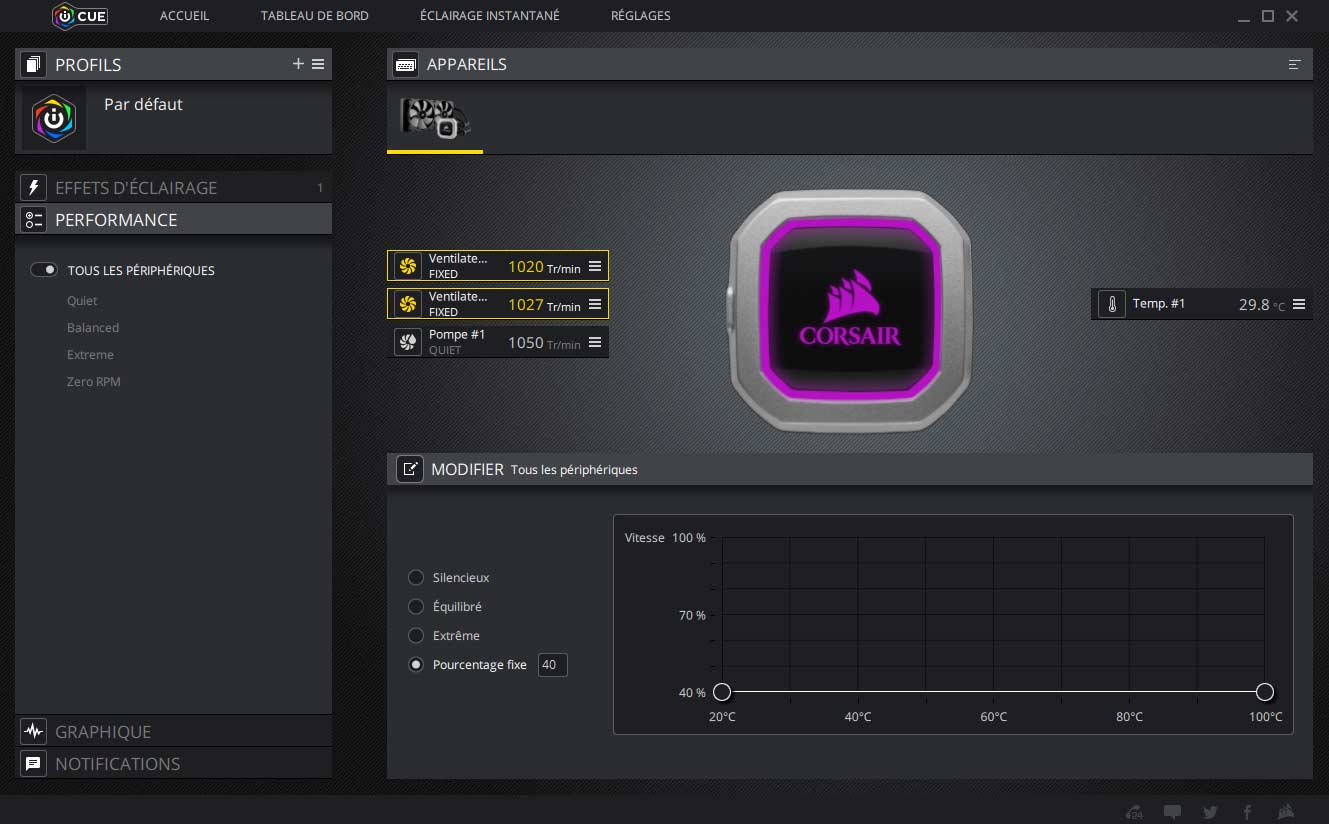
Task: Maximize the iCUE window
Action: pos(1268,16)
